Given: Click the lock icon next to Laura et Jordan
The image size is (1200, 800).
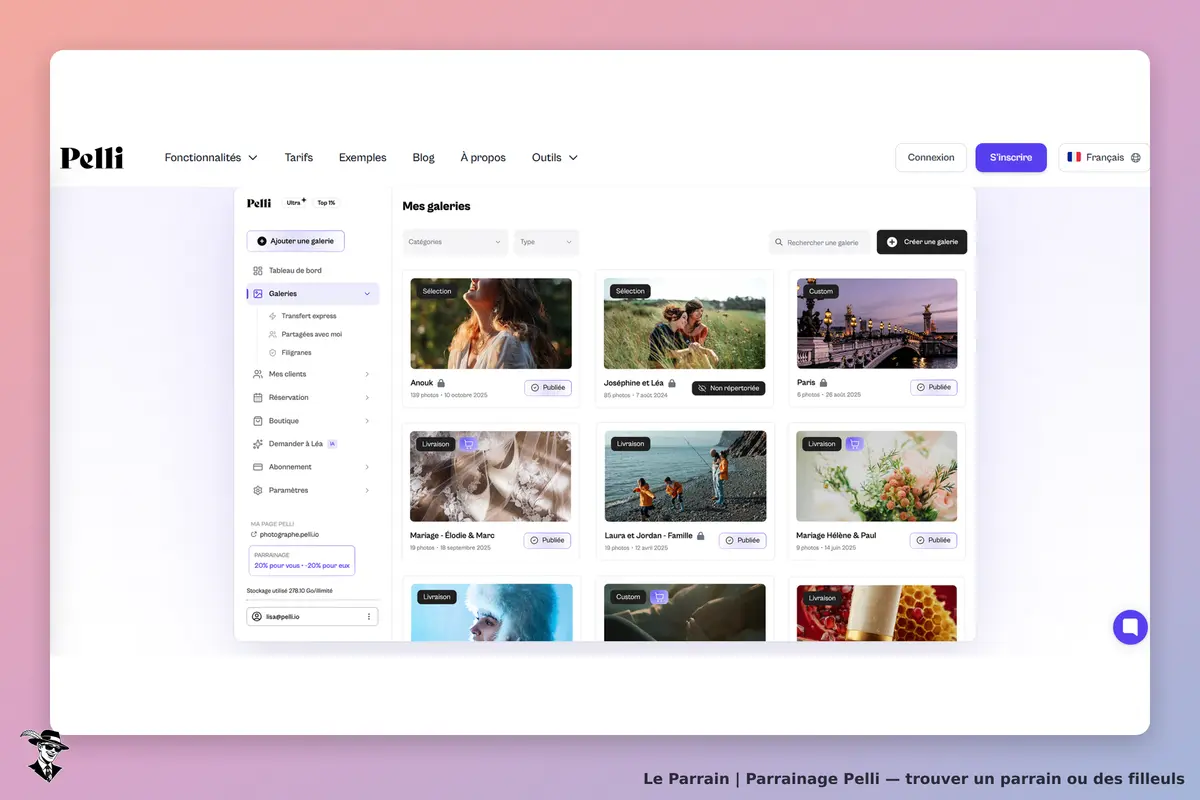Looking at the screenshot, I should pos(701,536).
